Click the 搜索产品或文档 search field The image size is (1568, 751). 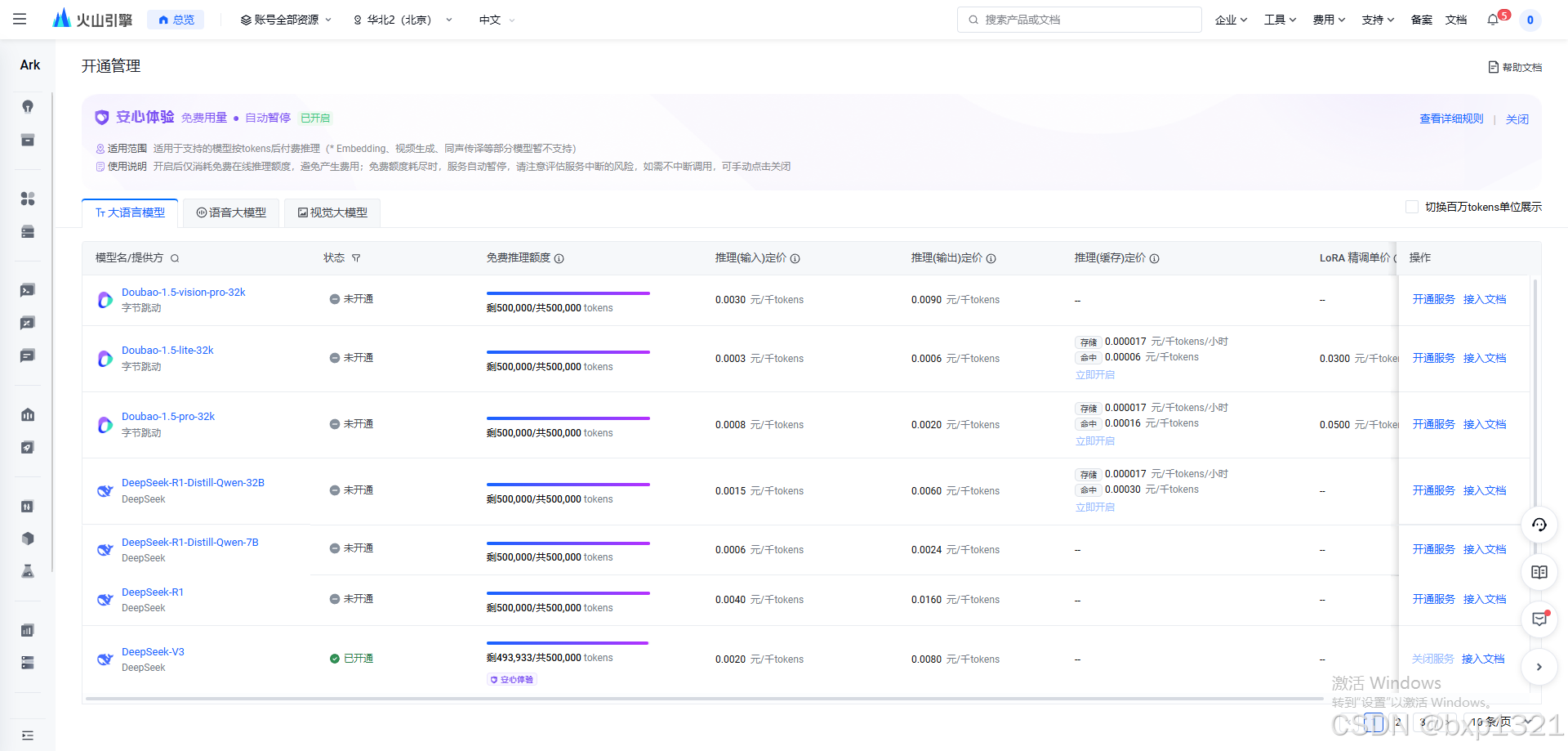tap(1079, 20)
